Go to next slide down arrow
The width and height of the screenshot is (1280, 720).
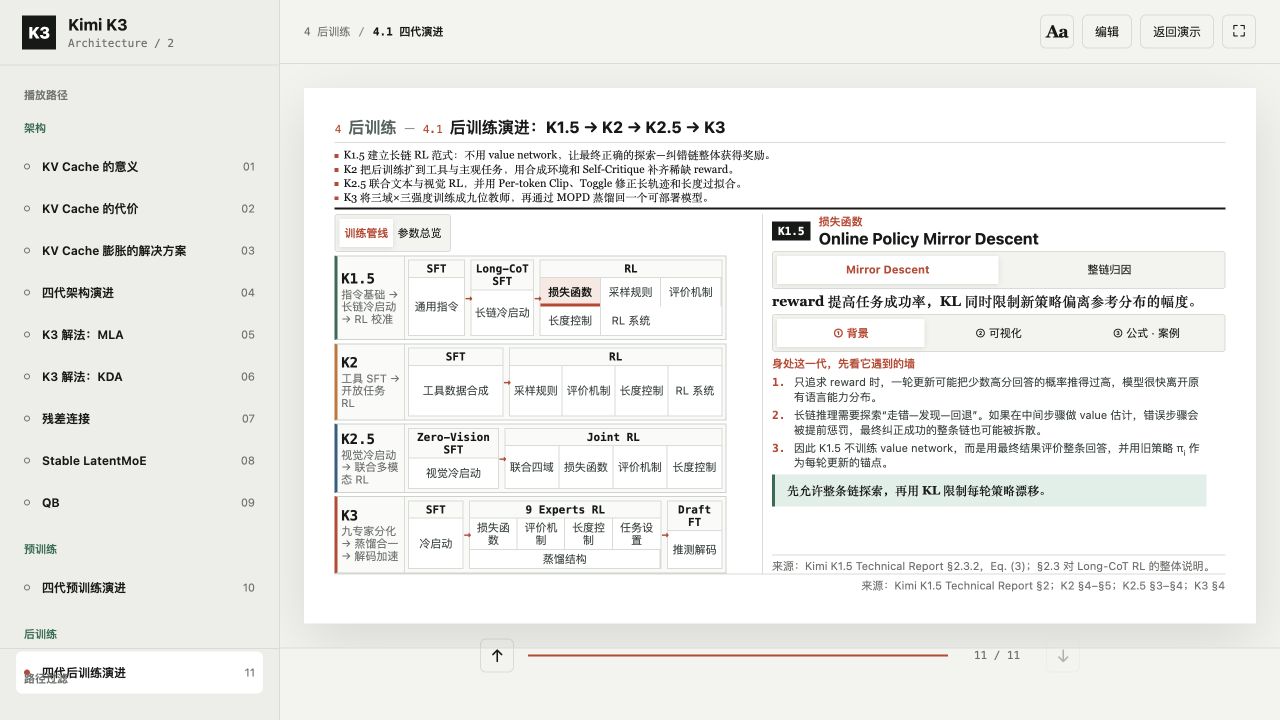(1063, 656)
